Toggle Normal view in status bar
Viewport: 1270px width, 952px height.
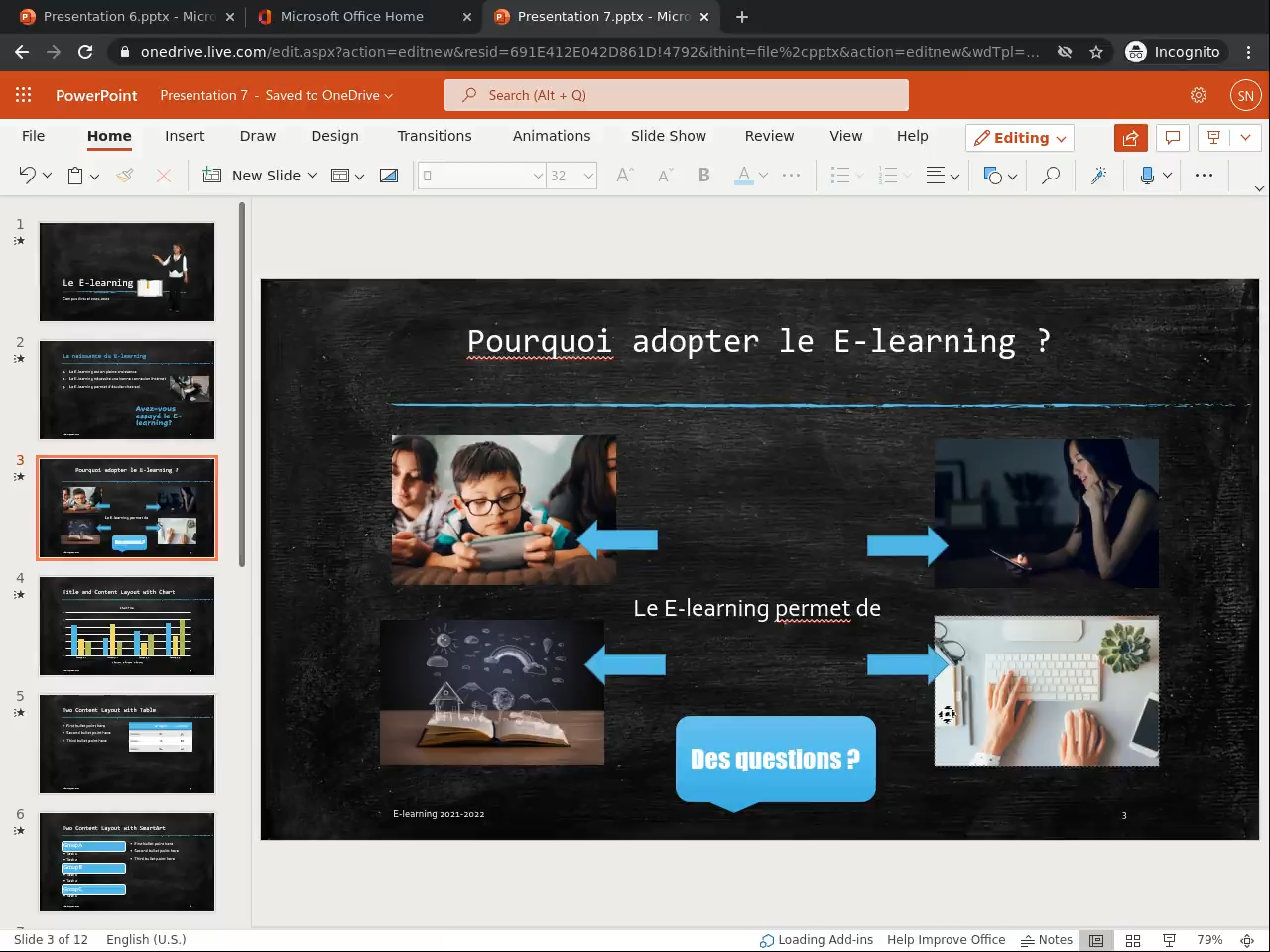coord(1096,940)
